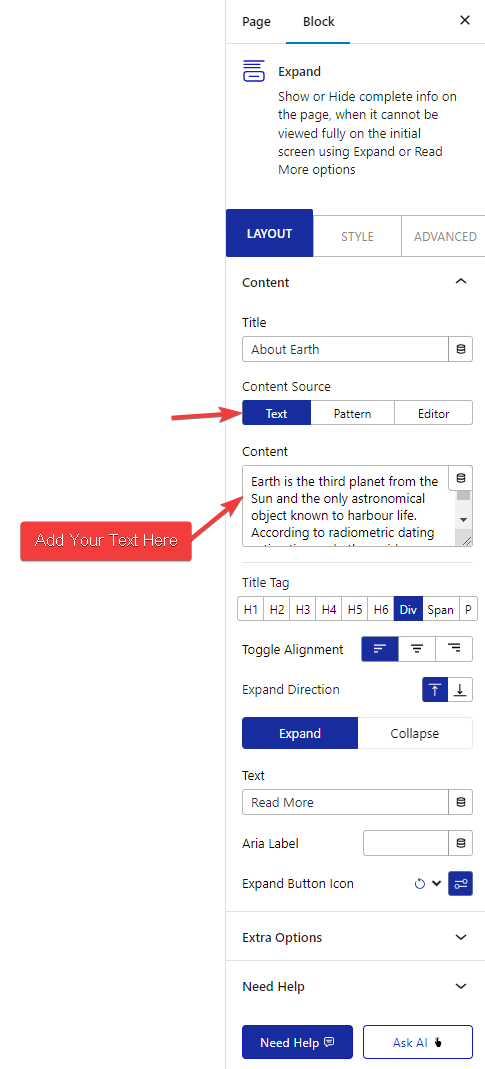
Task: Set toggle alignment to right
Action: [454, 649]
